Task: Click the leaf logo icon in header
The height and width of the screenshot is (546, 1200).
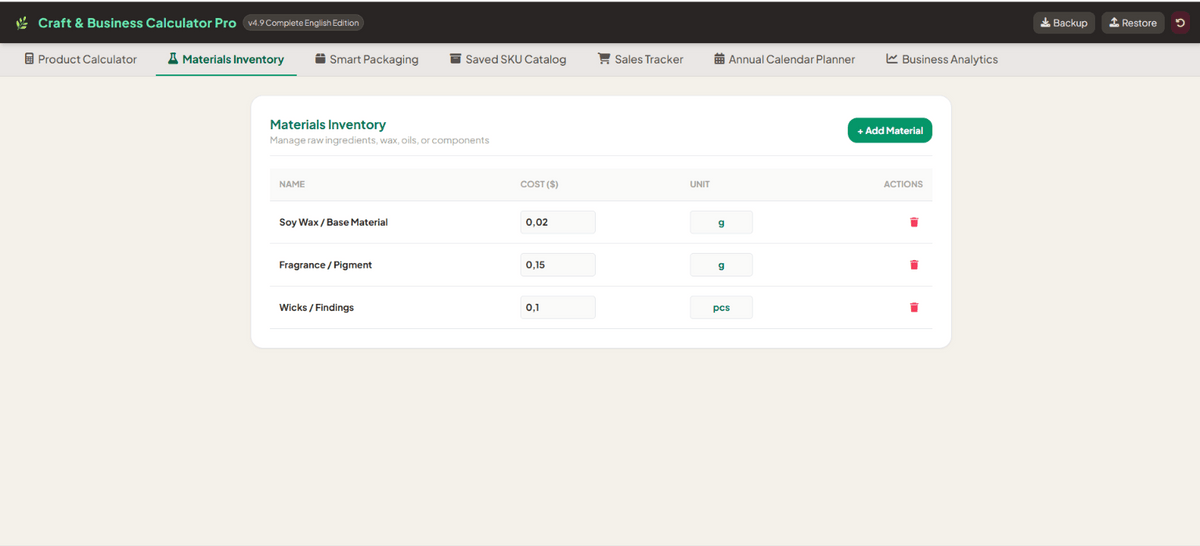Action: pos(22,23)
